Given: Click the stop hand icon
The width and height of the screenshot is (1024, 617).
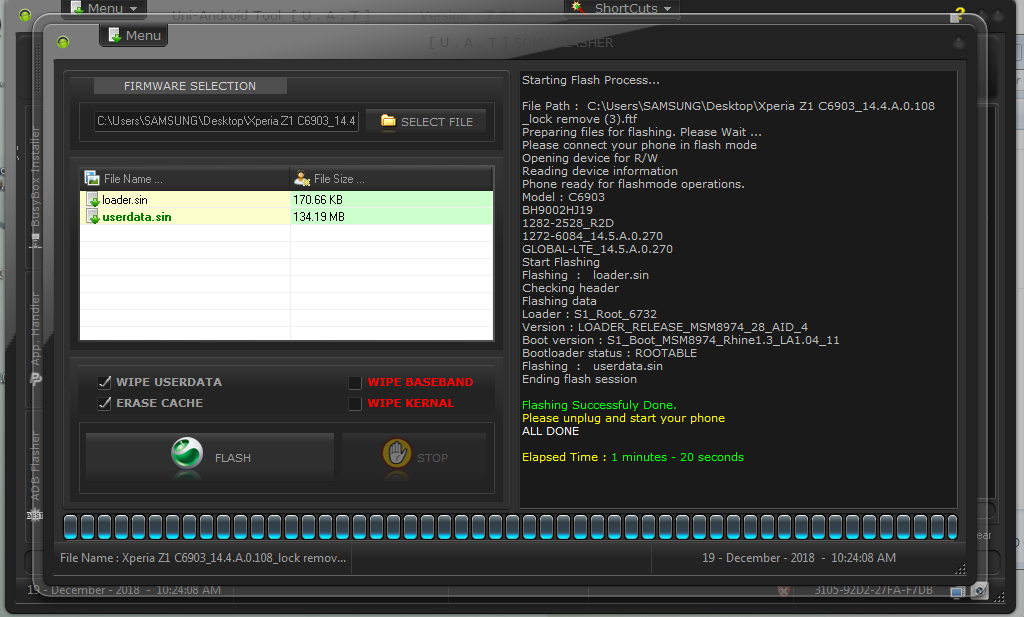Looking at the screenshot, I should click(x=396, y=452).
